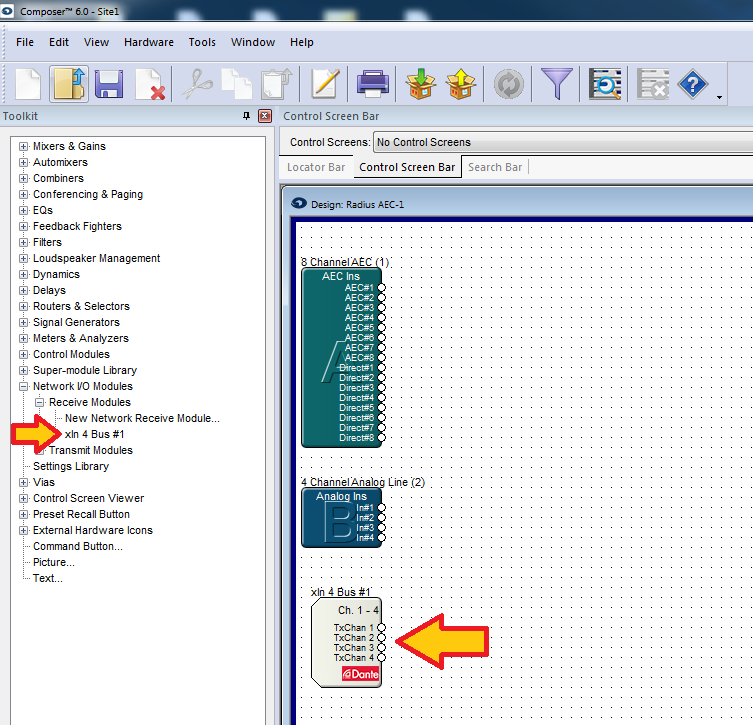
Task: Click the New document toolbar icon
Action: click(x=28, y=84)
